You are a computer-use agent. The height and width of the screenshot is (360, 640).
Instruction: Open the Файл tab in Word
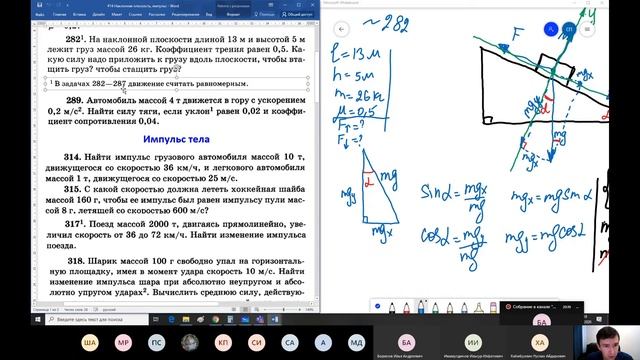(40, 14)
